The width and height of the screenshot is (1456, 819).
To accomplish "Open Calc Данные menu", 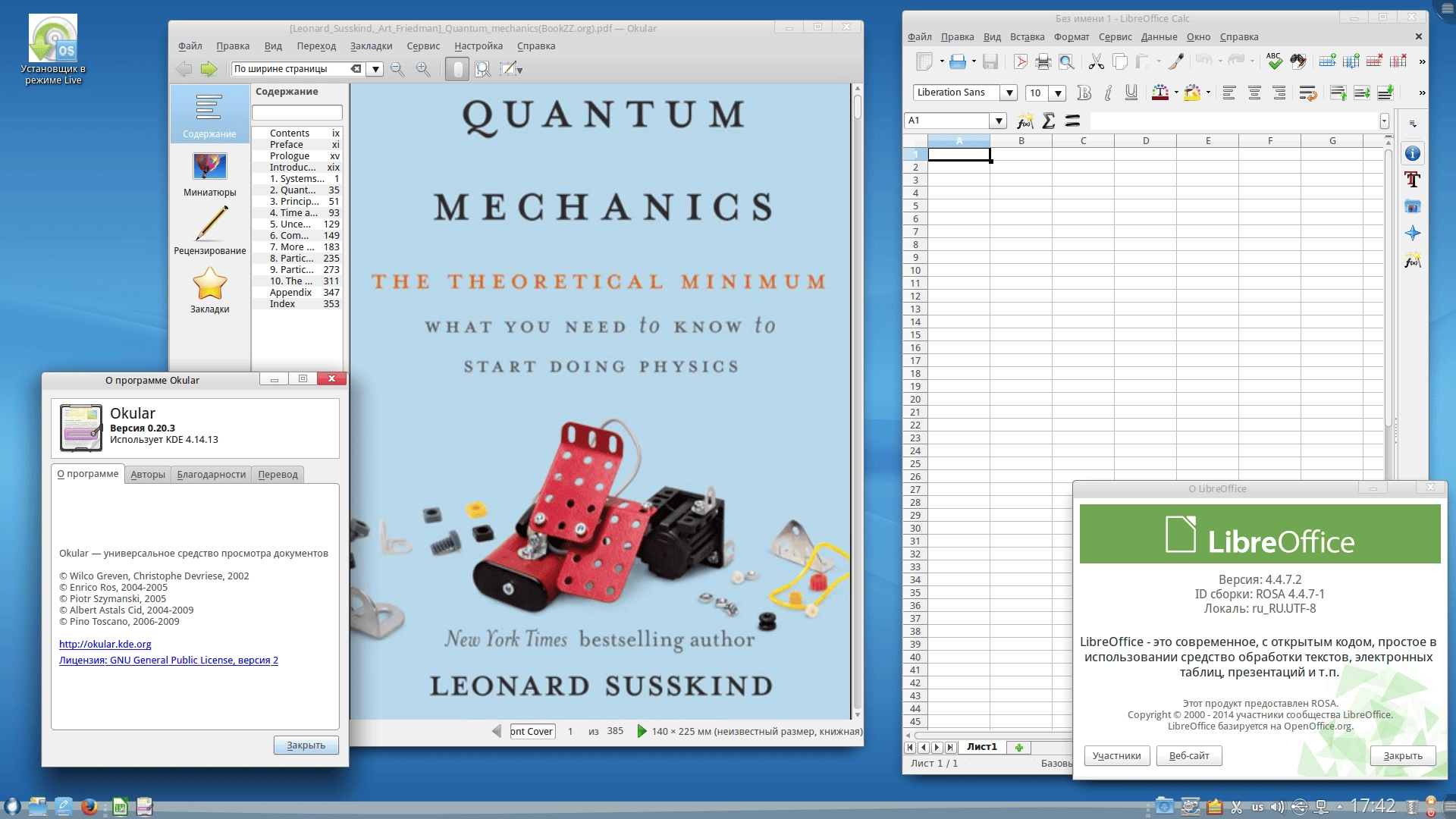I will (x=1159, y=37).
